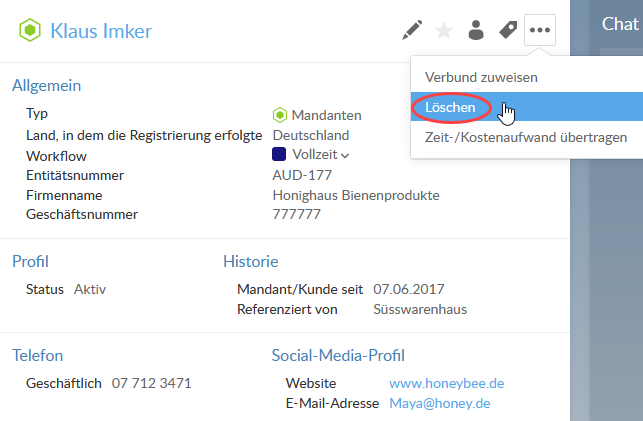Click the Firmenname field label
The image size is (643, 421).
click(x=64, y=195)
